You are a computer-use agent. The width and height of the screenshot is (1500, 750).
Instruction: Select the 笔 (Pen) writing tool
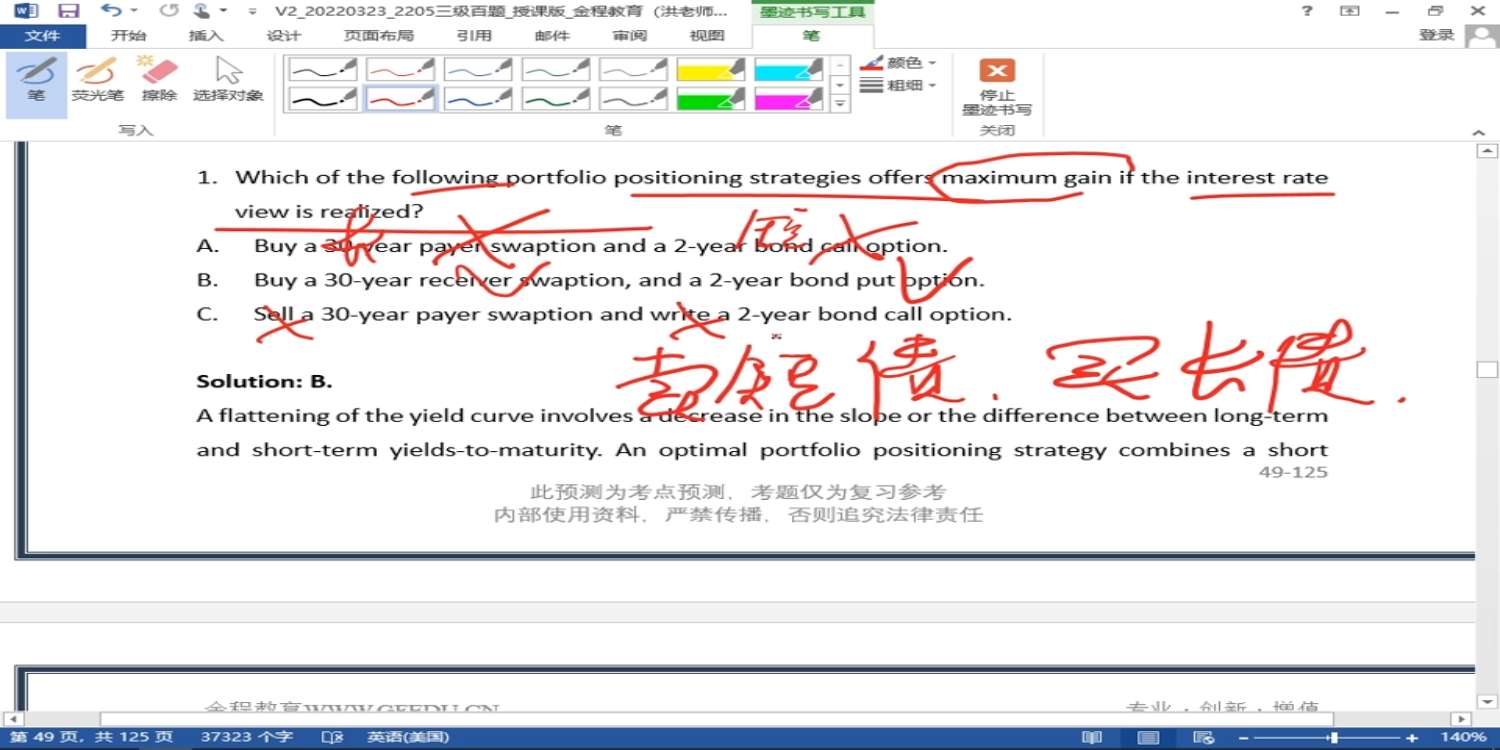pyautogui.click(x=37, y=83)
